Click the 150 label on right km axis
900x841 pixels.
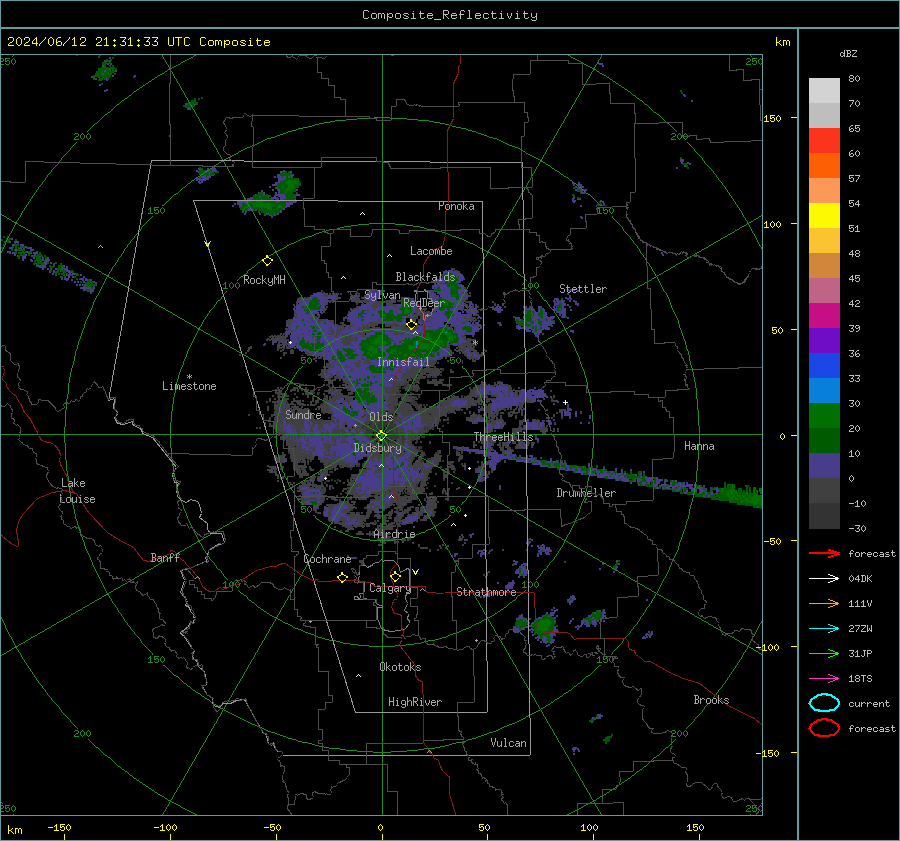coord(772,118)
